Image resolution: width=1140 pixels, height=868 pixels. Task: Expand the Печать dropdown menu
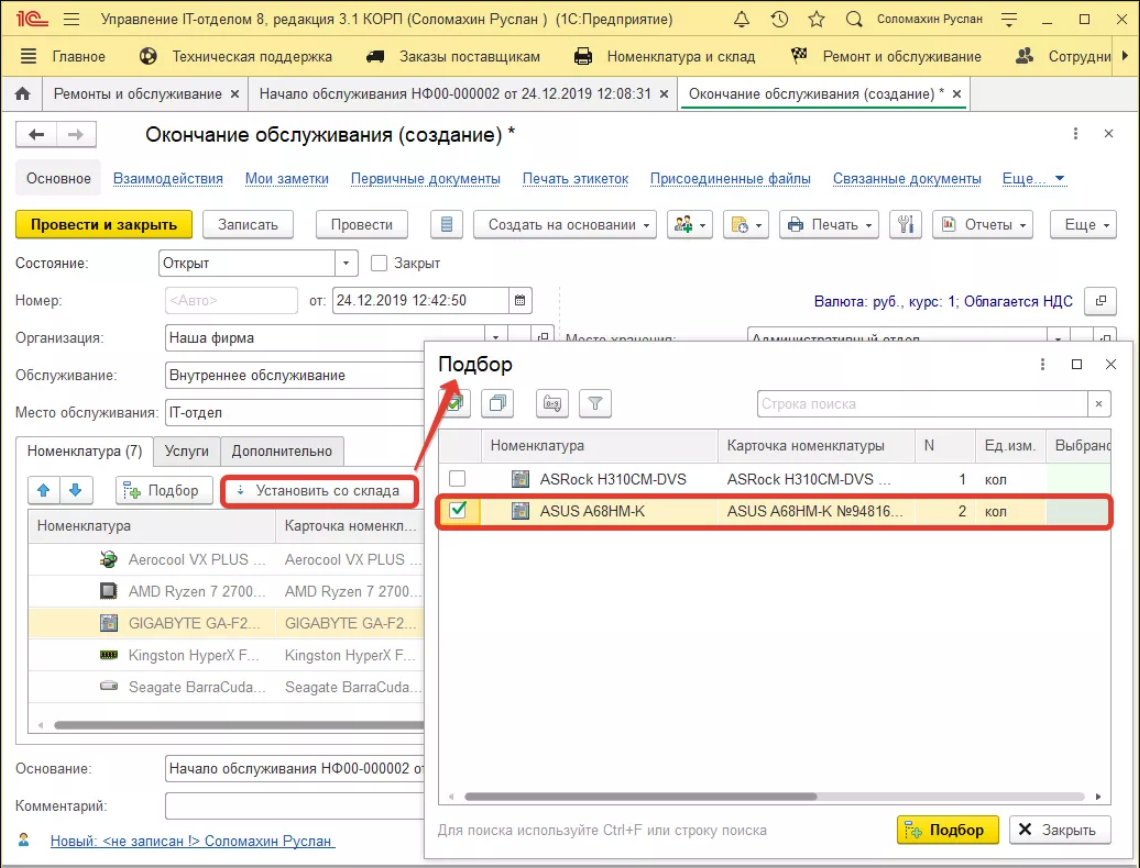point(828,225)
